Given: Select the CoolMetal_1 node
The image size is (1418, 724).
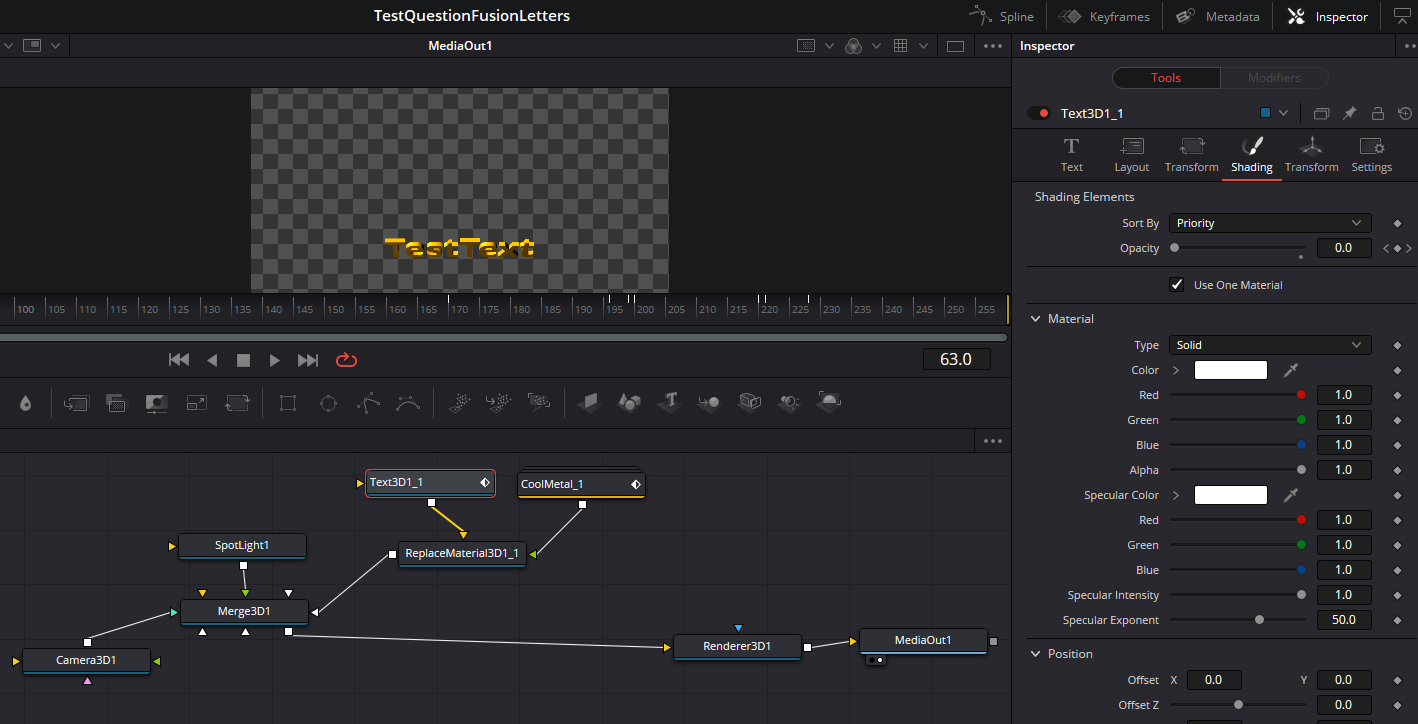Looking at the screenshot, I should 581,484.
